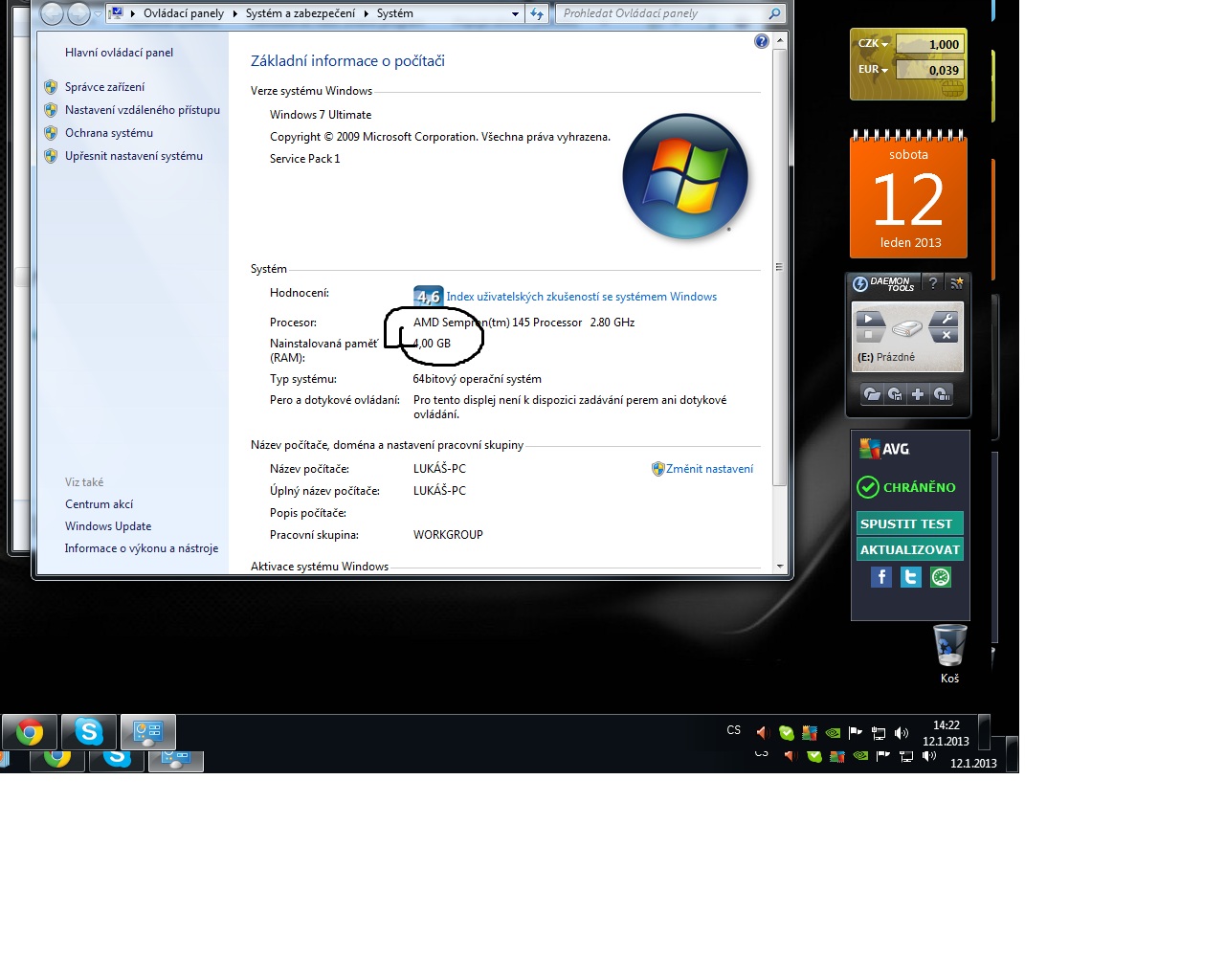This screenshot has height=980, width=1225.
Task: Click the plus add icon in DAEMON Tools gadget
Action: (918, 394)
